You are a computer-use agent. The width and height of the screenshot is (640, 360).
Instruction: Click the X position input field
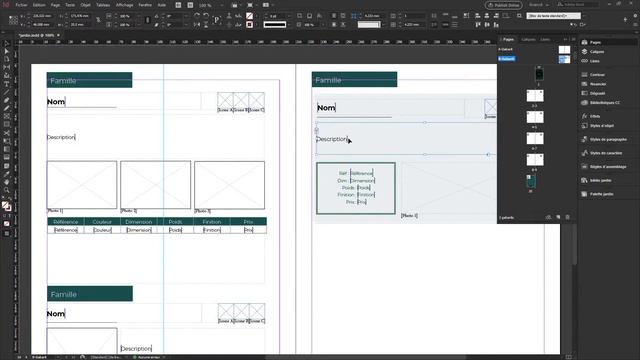click(42, 16)
